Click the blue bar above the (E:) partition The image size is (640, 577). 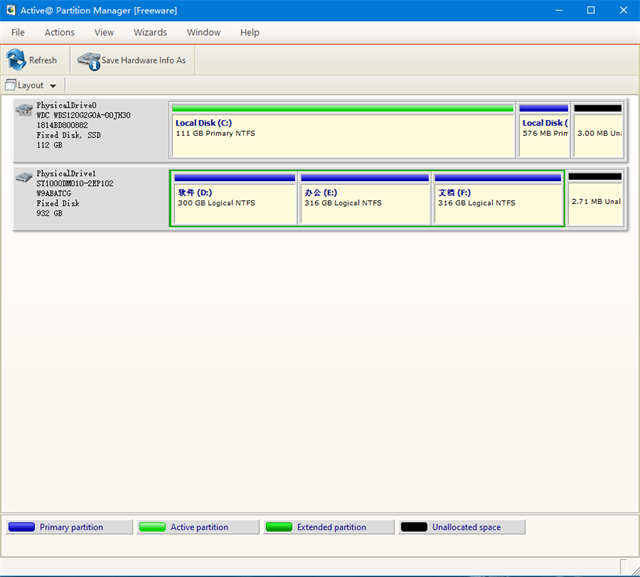[x=365, y=178]
